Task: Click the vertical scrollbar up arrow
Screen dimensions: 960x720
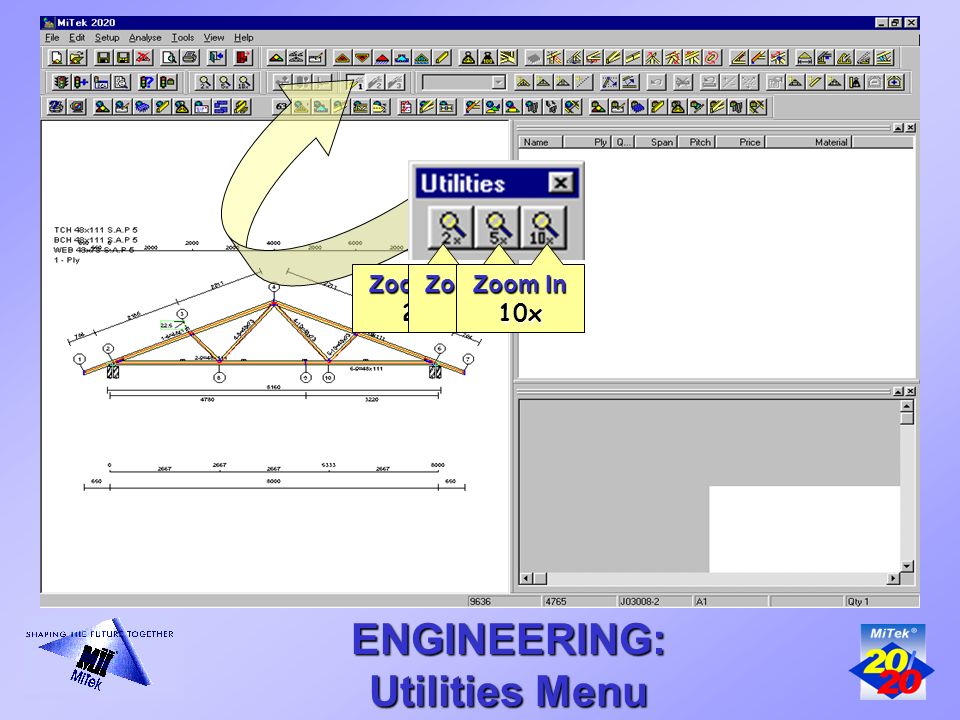Action: pyautogui.click(x=907, y=406)
